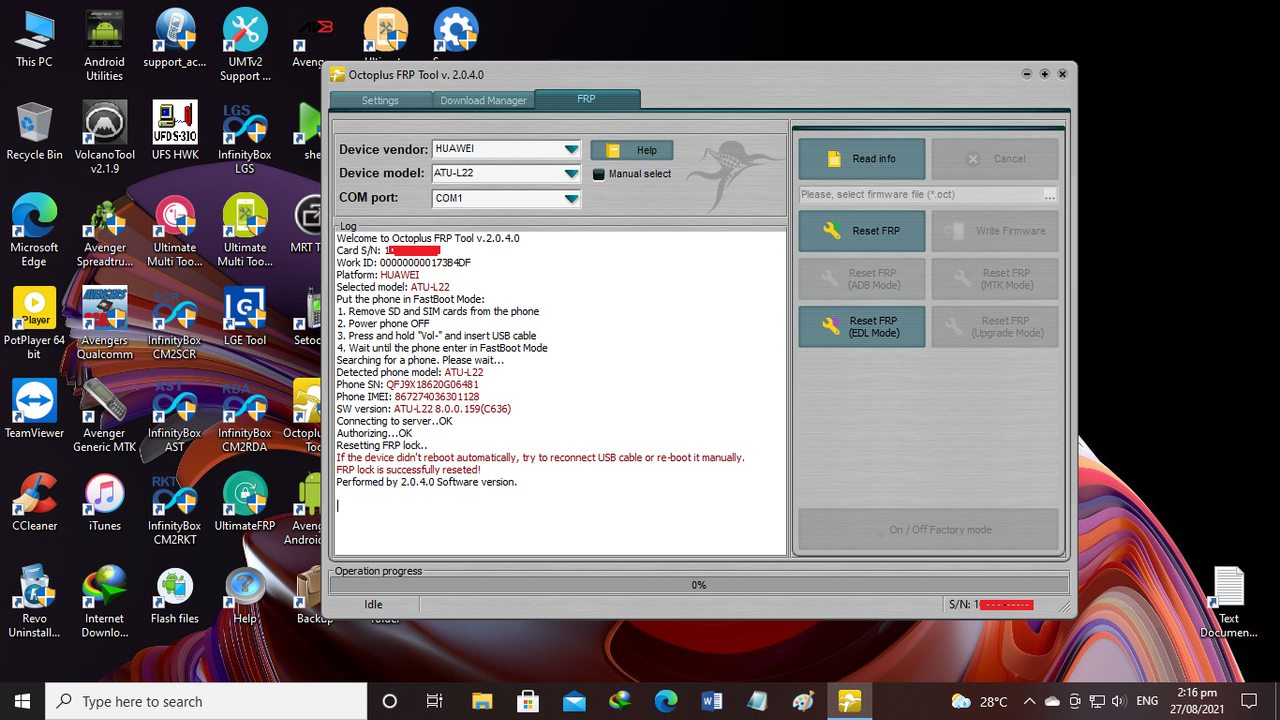Viewport: 1280px width, 720px height.
Task: Select the Avenger Generic MTK shortcut
Action: pyautogui.click(x=104, y=416)
